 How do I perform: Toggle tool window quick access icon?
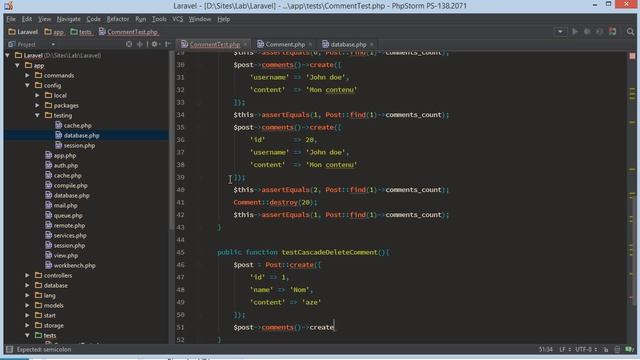[x=9, y=349]
